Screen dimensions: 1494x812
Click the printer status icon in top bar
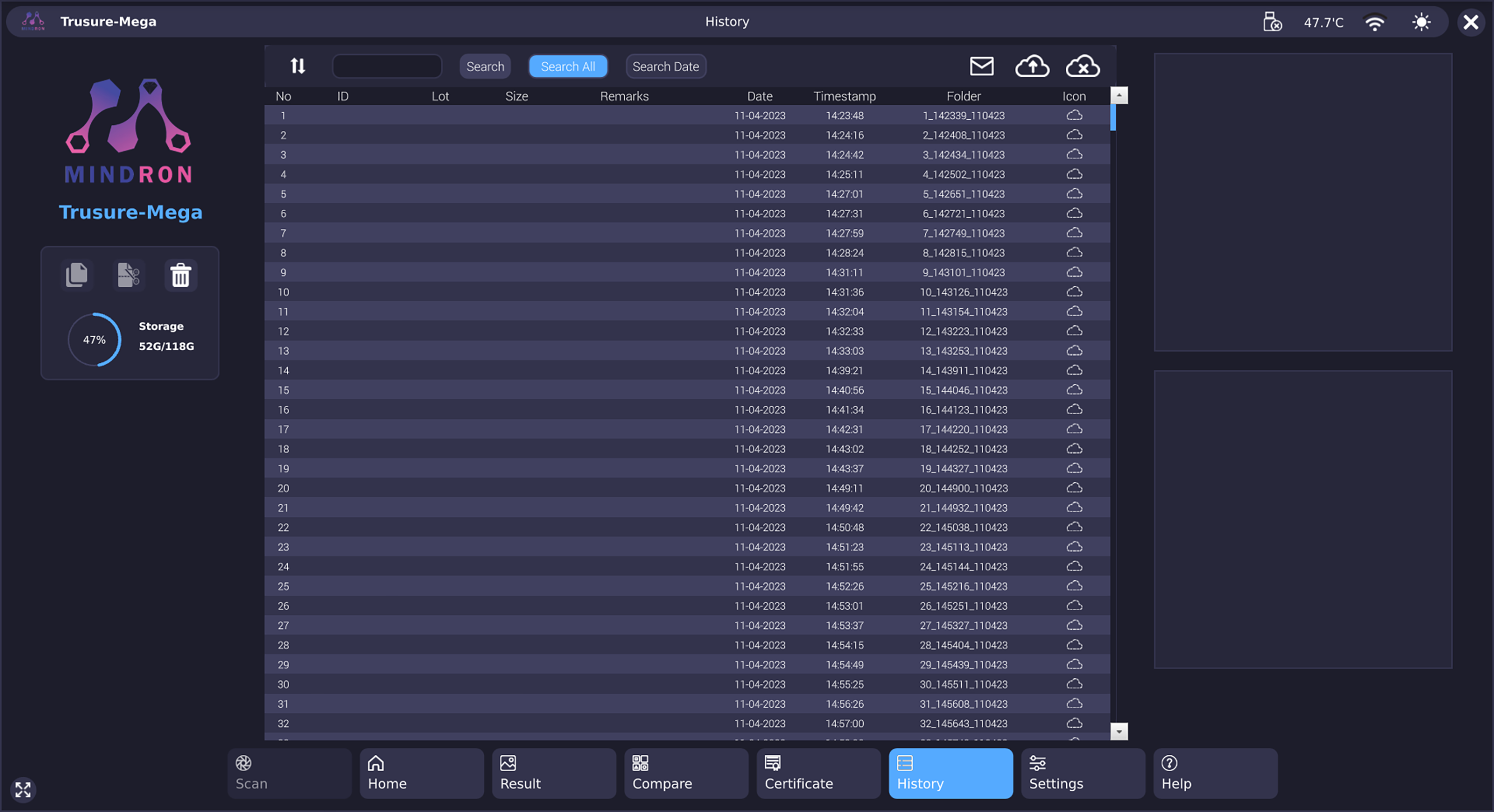pos(1272,22)
